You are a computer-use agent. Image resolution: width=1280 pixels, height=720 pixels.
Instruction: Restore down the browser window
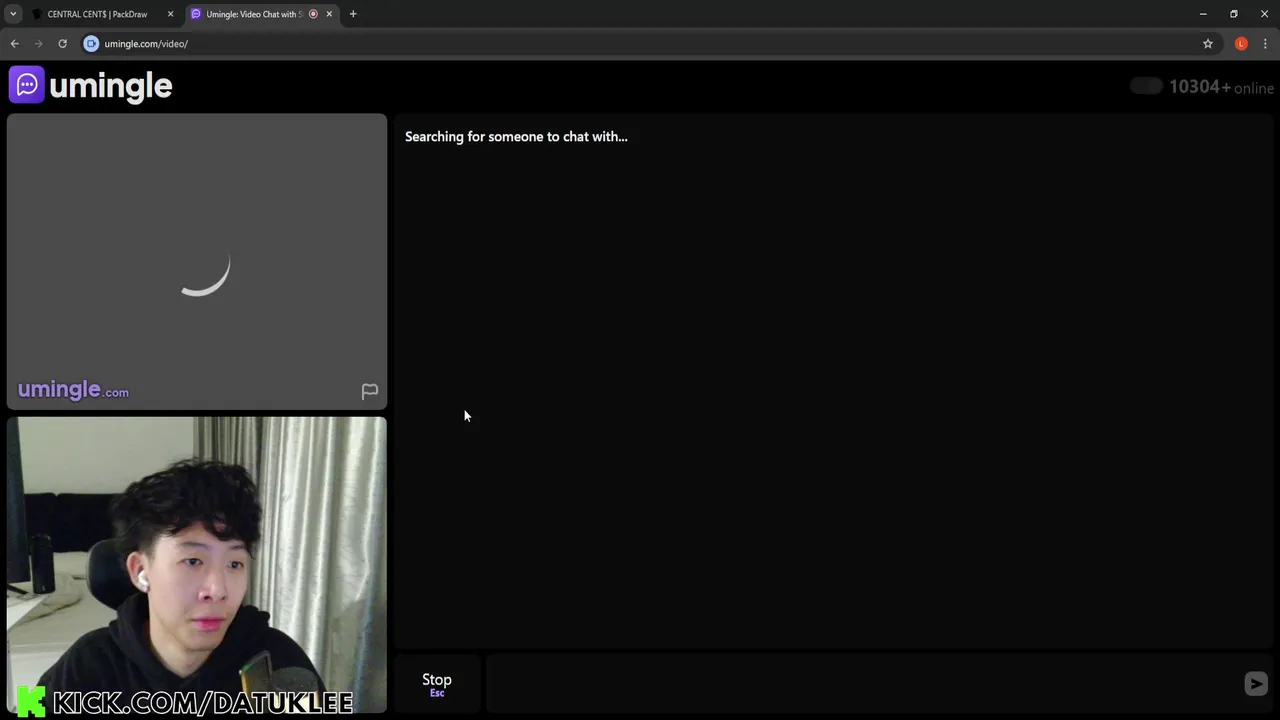(1234, 14)
